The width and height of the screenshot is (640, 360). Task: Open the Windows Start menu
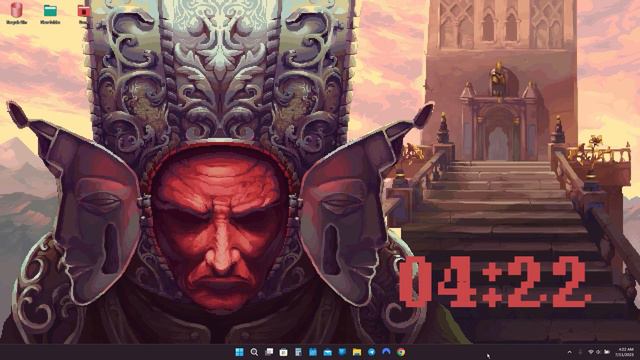[240, 352]
